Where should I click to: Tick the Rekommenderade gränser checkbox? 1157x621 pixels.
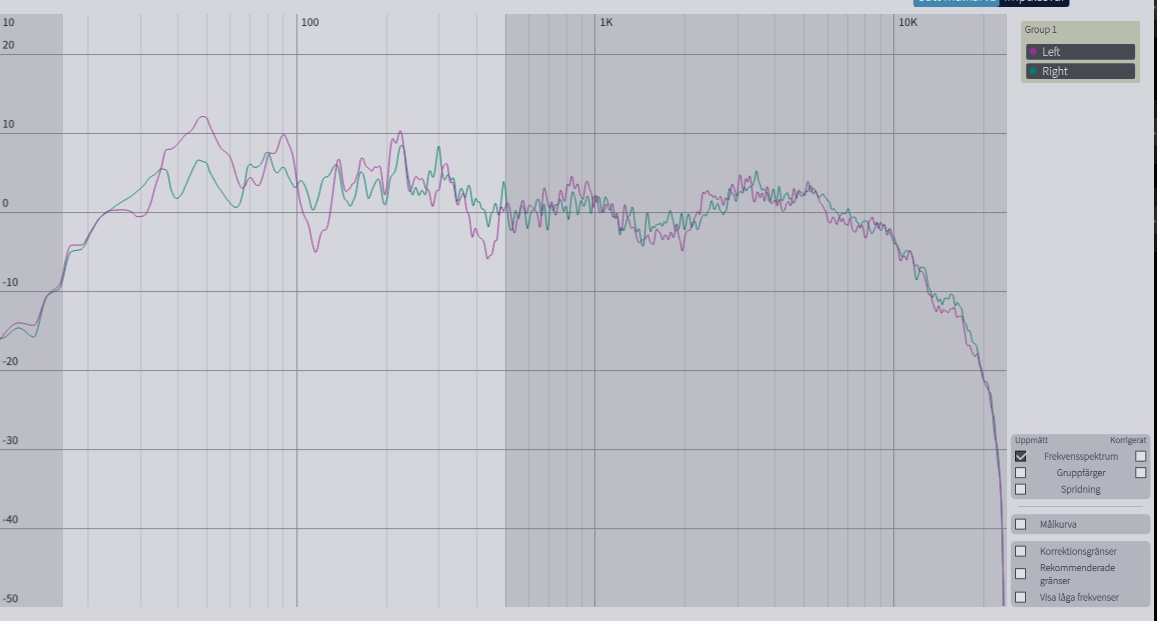(1020, 574)
